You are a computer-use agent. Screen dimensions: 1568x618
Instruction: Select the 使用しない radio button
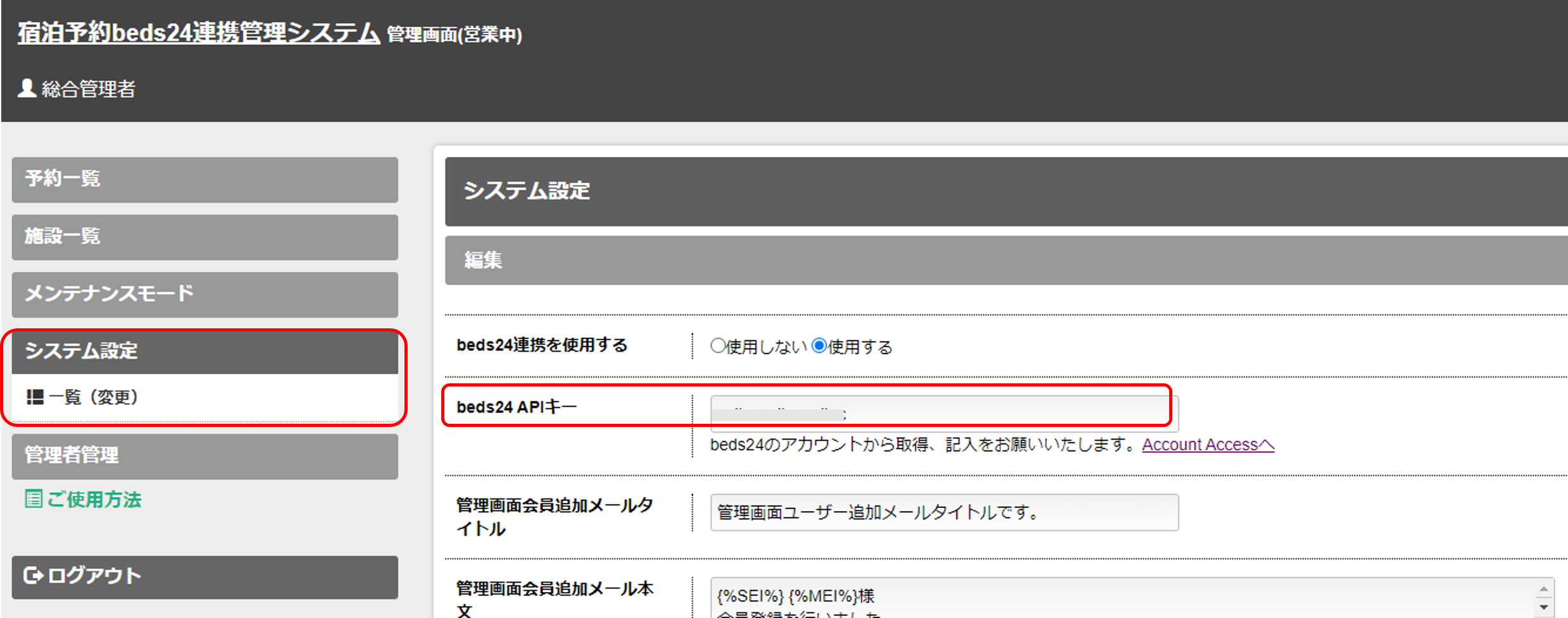click(717, 346)
